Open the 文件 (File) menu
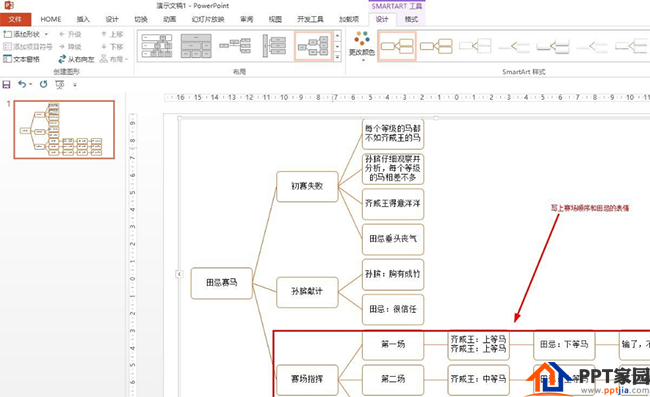 coord(15,19)
